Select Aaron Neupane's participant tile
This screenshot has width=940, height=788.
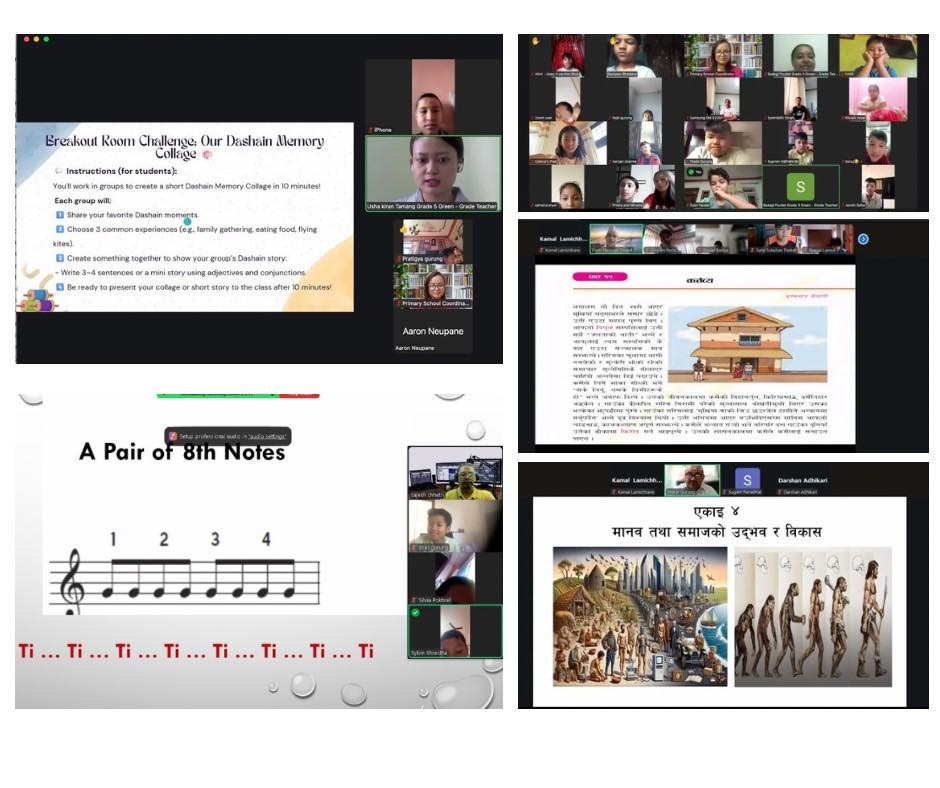coord(433,332)
